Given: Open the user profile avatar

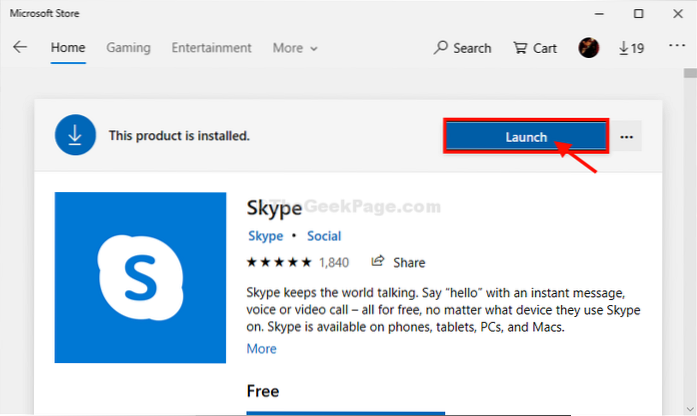Looking at the screenshot, I should [589, 48].
